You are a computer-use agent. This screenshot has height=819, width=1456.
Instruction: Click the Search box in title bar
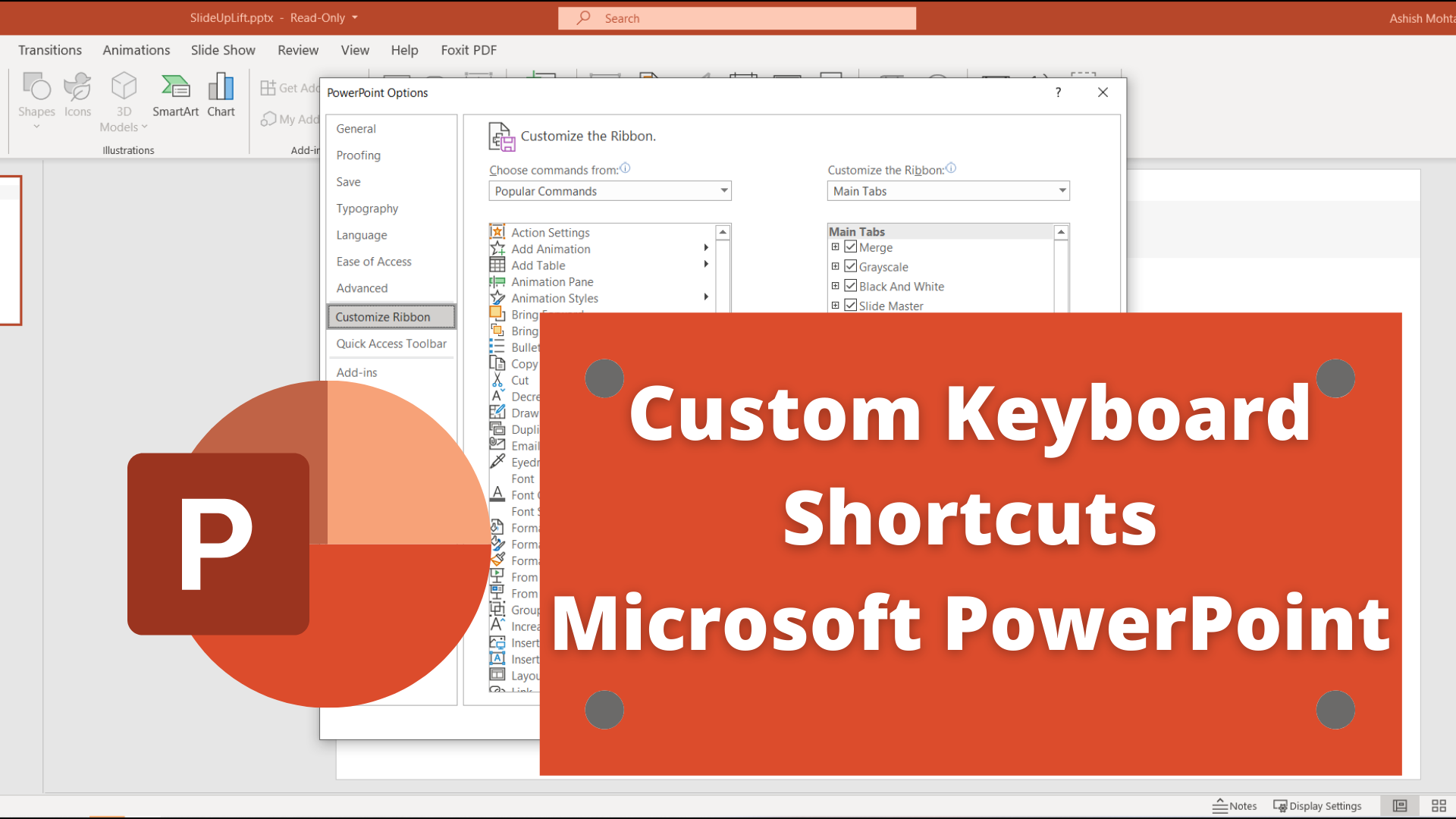click(x=737, y=18)
